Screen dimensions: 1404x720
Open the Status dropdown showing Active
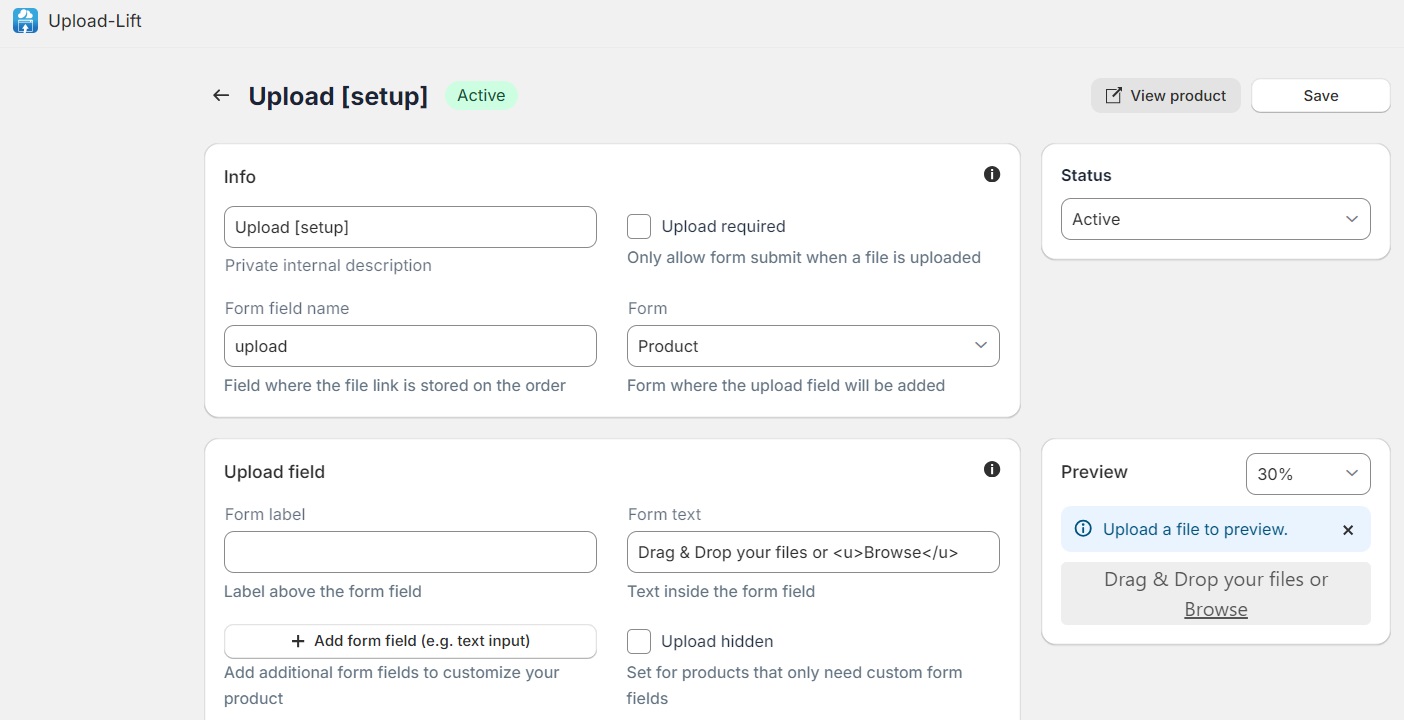point(1215,219)
